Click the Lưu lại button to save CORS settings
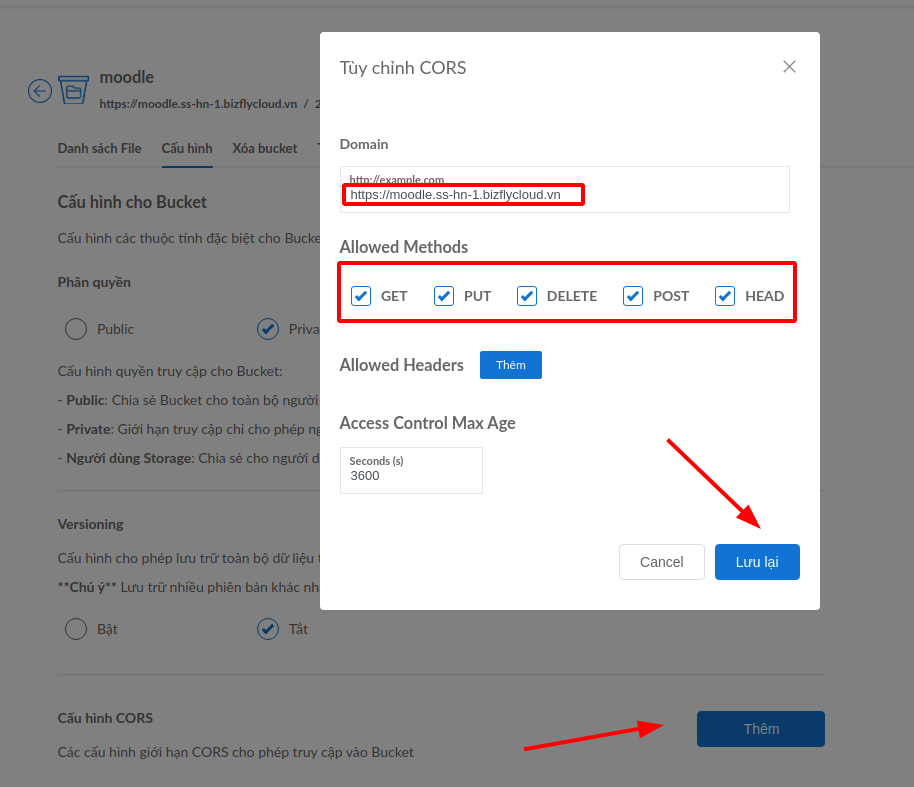This screenshot has height=787, width=914. (757, 561)
